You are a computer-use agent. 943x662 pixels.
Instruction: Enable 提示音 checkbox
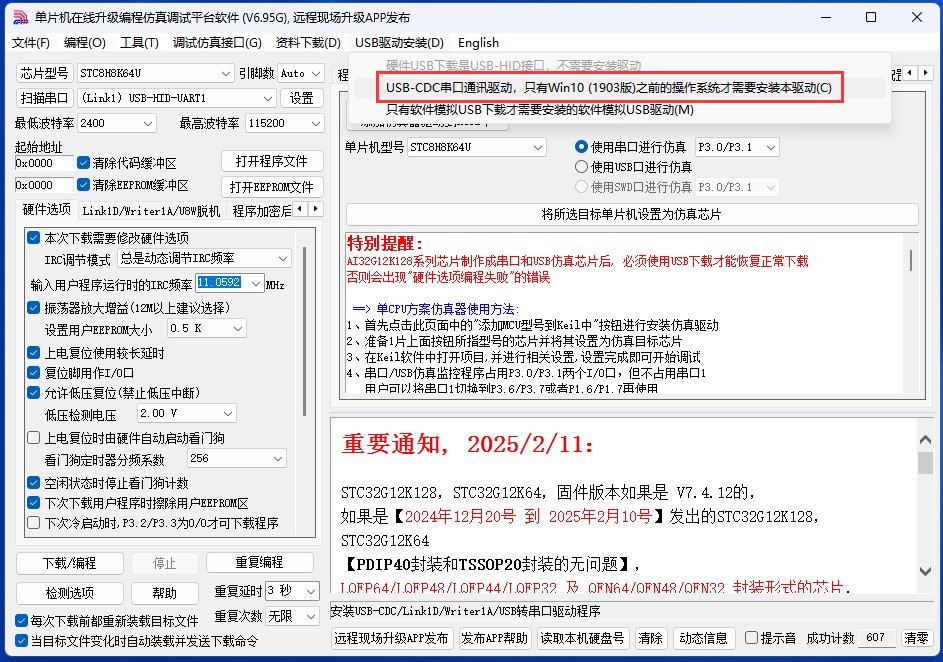pos(751,638)
